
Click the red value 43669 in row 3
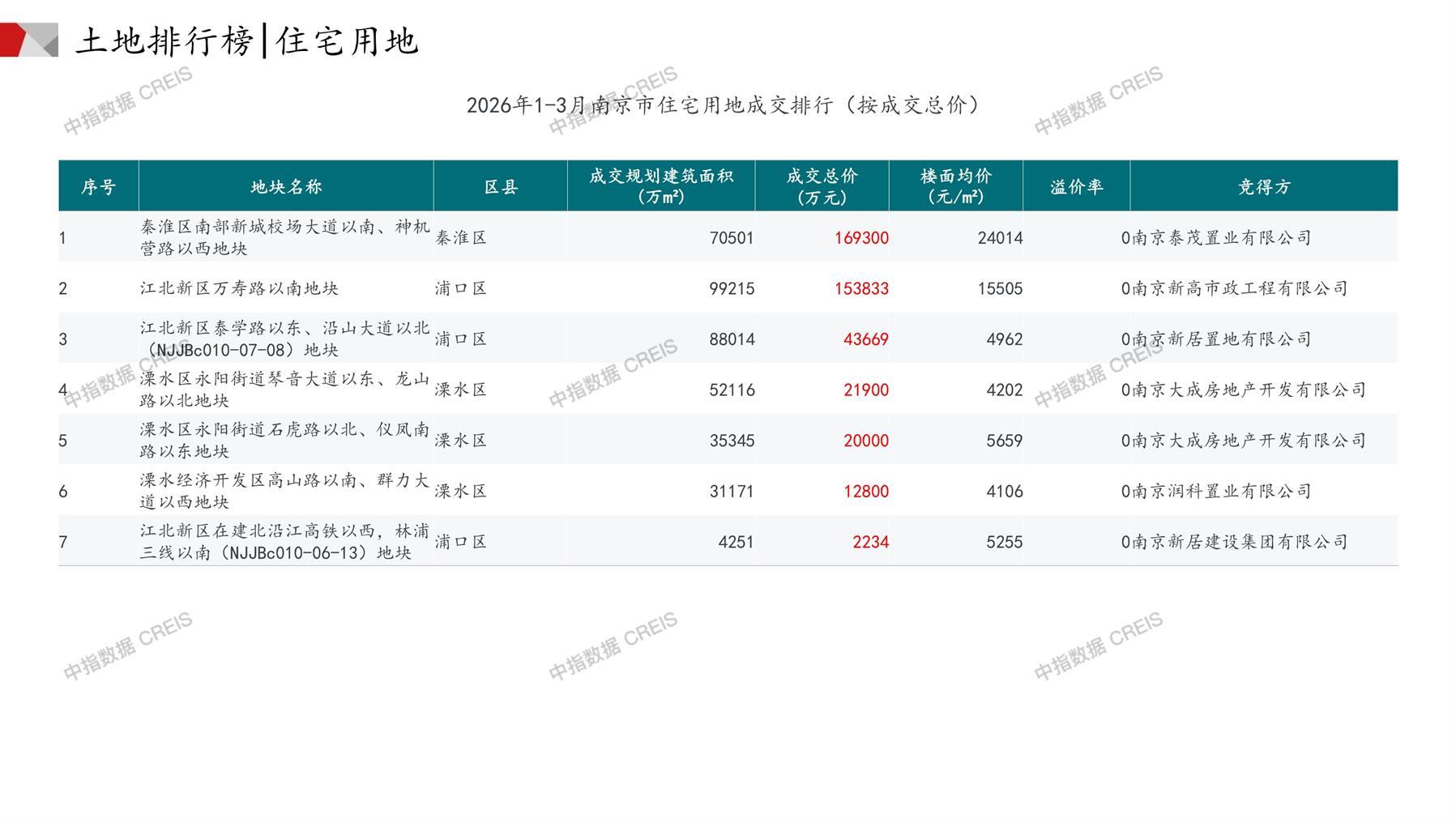coord(865,339)
